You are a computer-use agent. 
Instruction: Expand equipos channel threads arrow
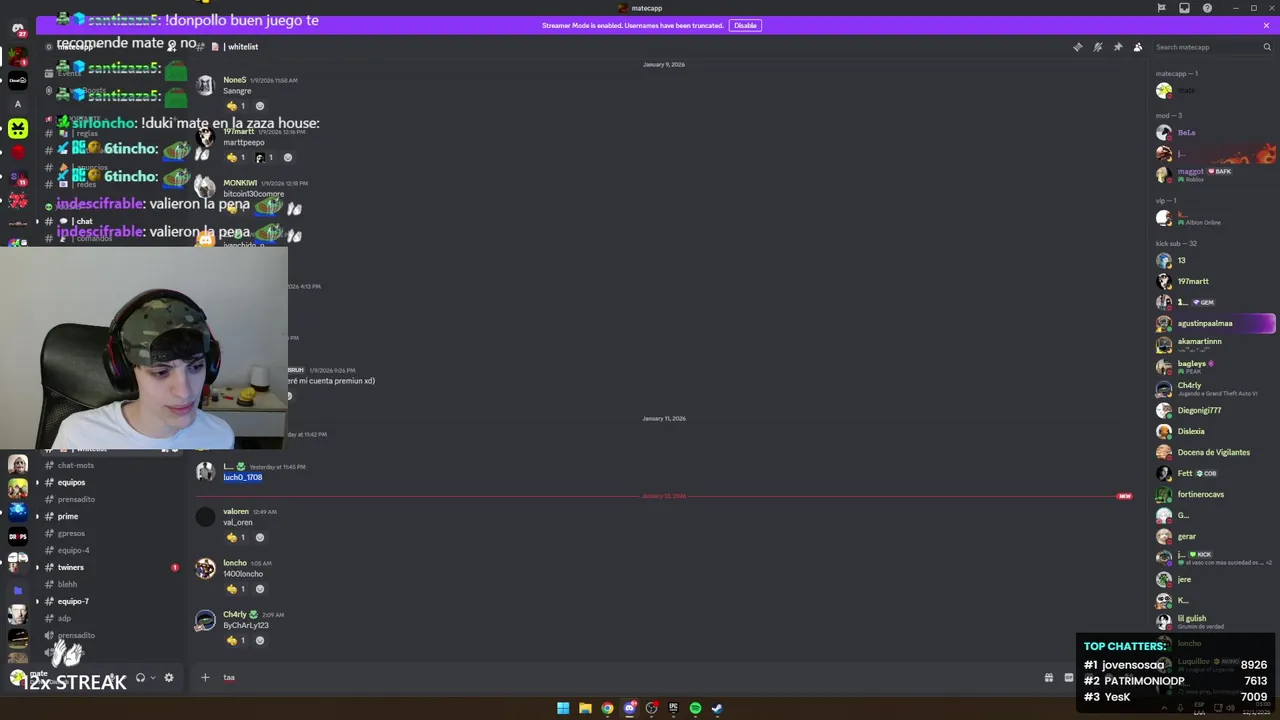(x=37, y=482)
